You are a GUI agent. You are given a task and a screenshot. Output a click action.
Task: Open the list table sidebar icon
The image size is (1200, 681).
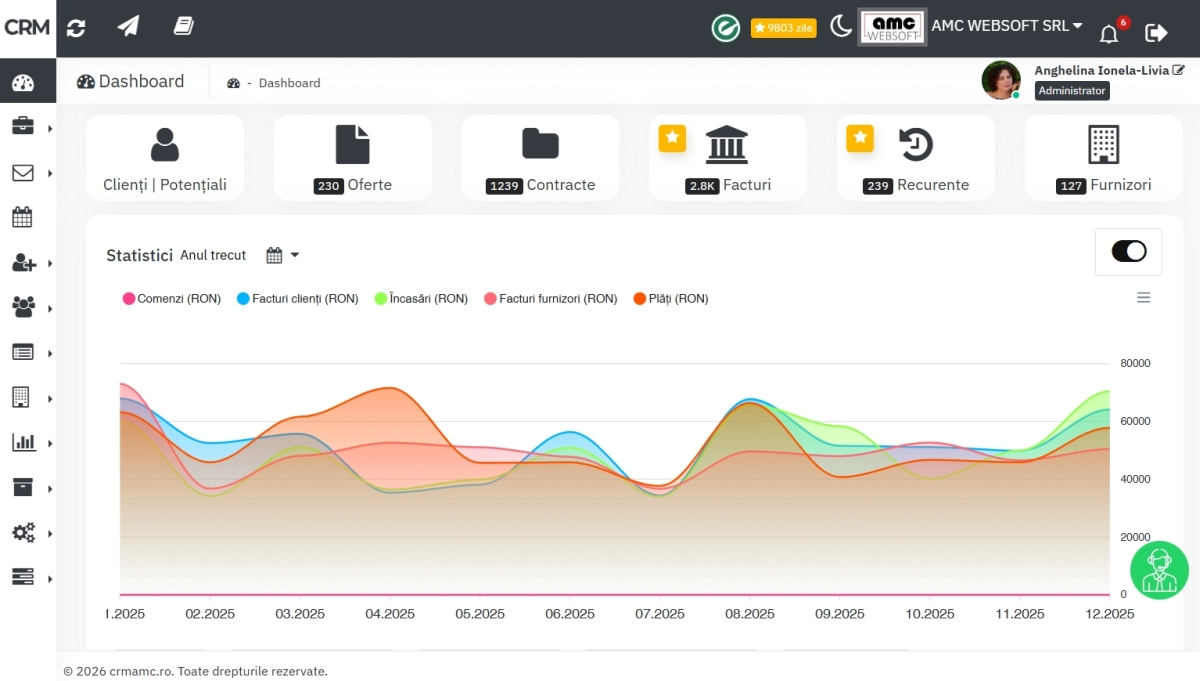tap(23, 352)
